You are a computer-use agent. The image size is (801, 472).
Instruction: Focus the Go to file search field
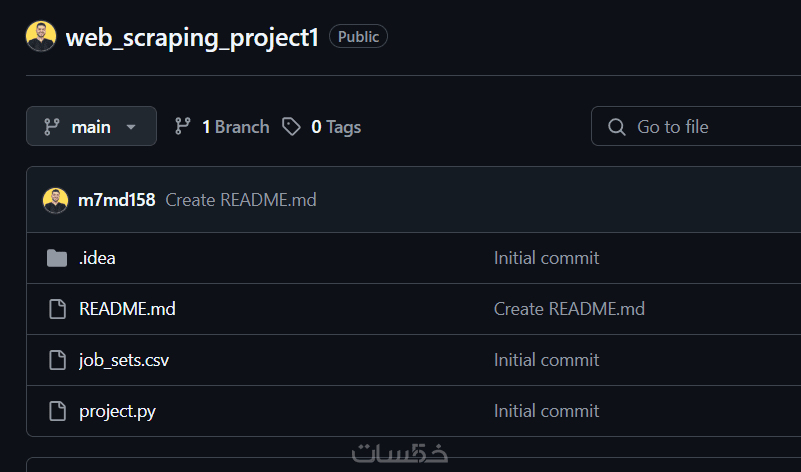[700, 127]
